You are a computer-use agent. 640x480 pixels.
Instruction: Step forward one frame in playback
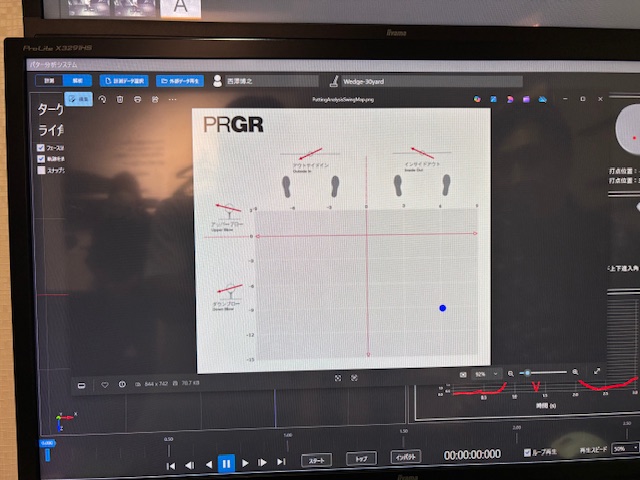click(x=262, y=462)
